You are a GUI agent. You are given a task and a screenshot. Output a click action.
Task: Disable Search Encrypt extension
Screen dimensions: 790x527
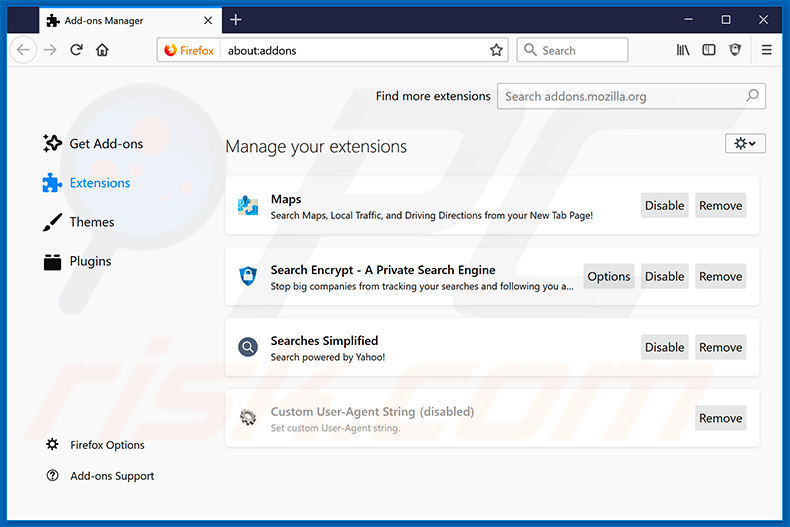(664, 276)
